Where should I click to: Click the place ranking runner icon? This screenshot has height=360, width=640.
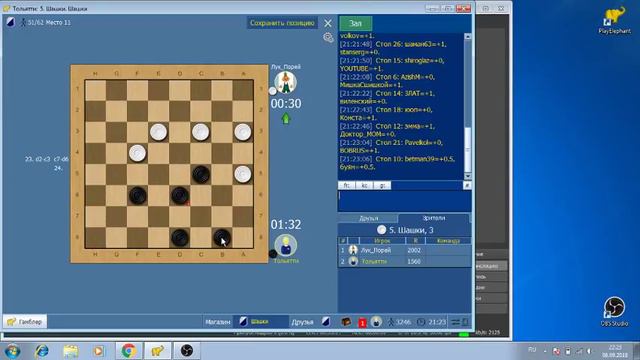(x=23, y=22)
